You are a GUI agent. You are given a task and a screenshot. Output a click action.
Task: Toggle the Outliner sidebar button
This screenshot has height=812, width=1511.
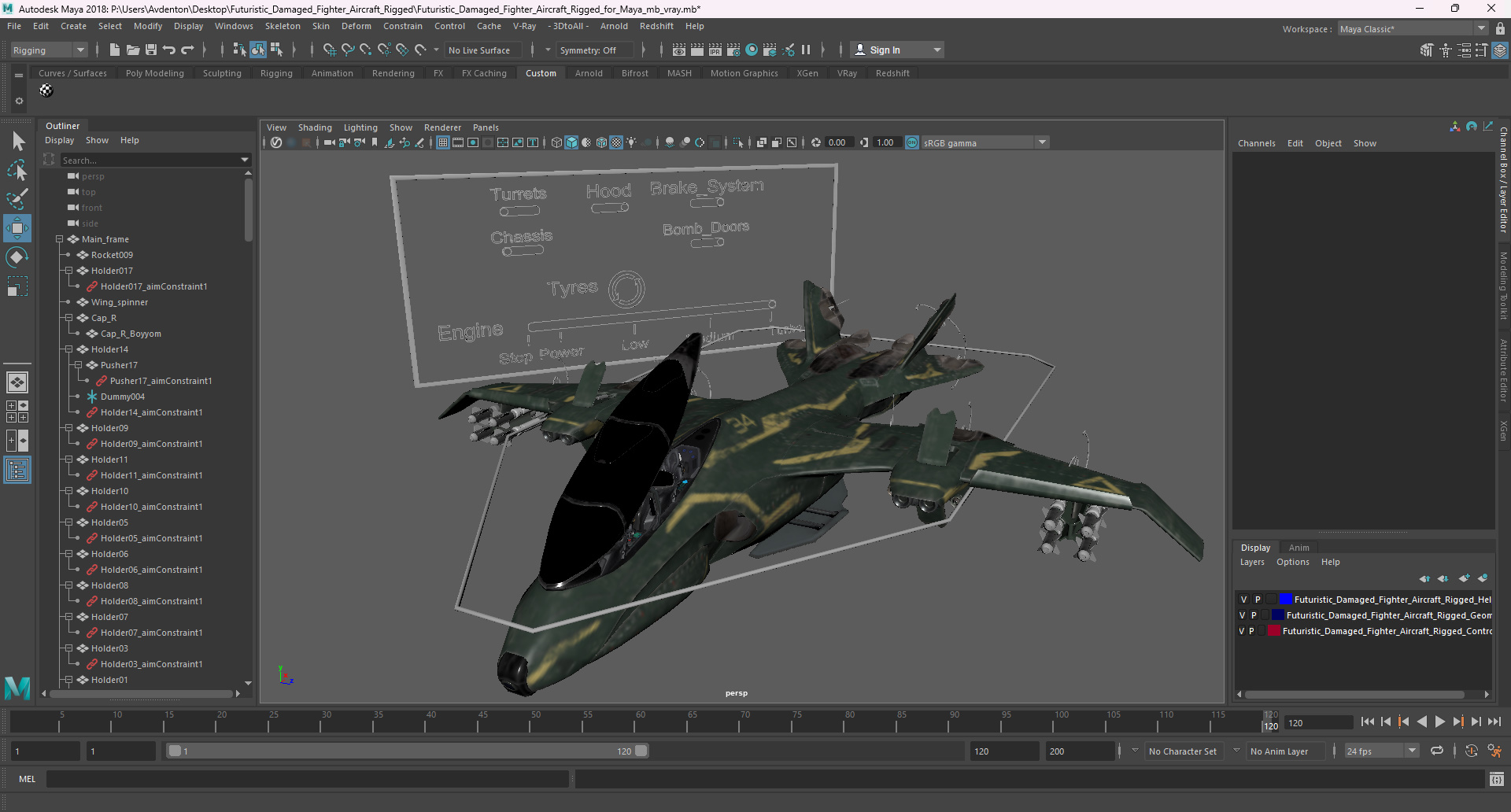17,470
